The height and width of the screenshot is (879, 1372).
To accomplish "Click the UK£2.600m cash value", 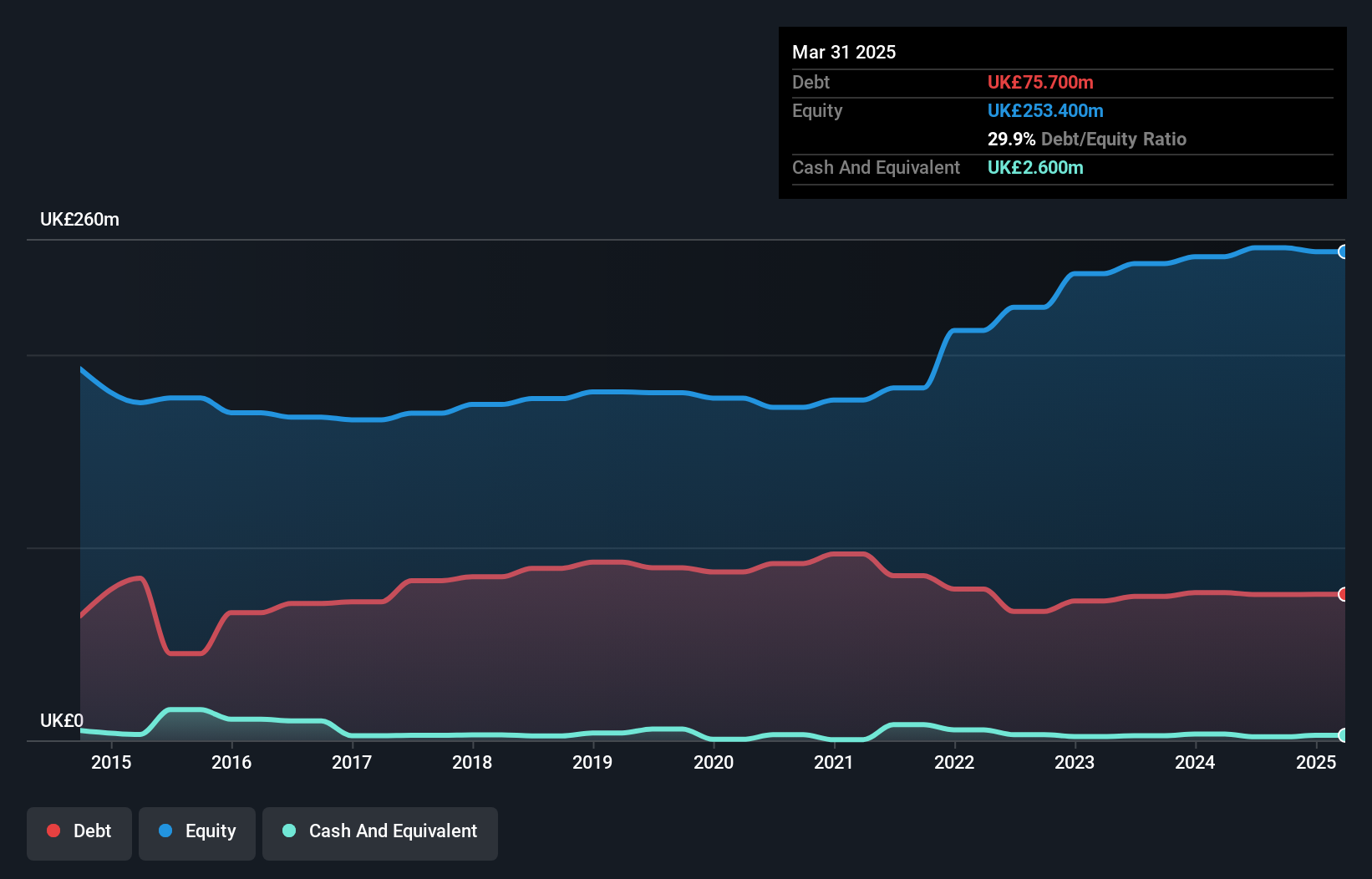I will point(1035,167).
